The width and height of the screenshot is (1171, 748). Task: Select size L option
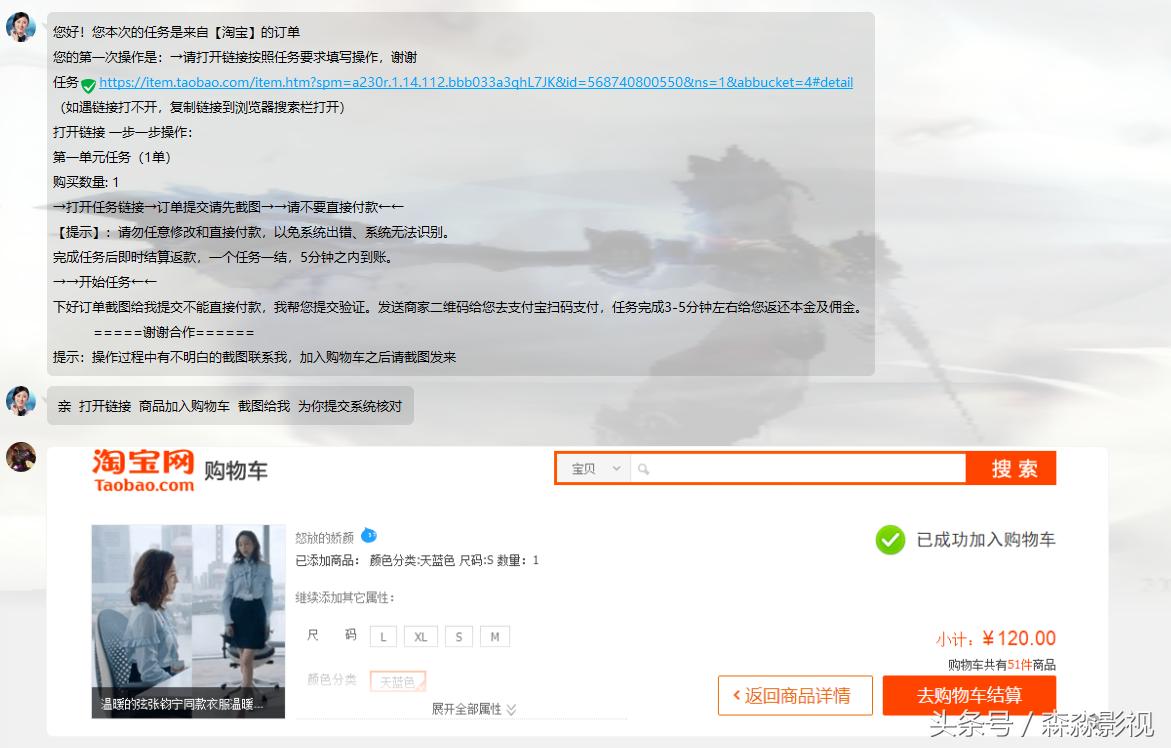(x=383, y=636)
